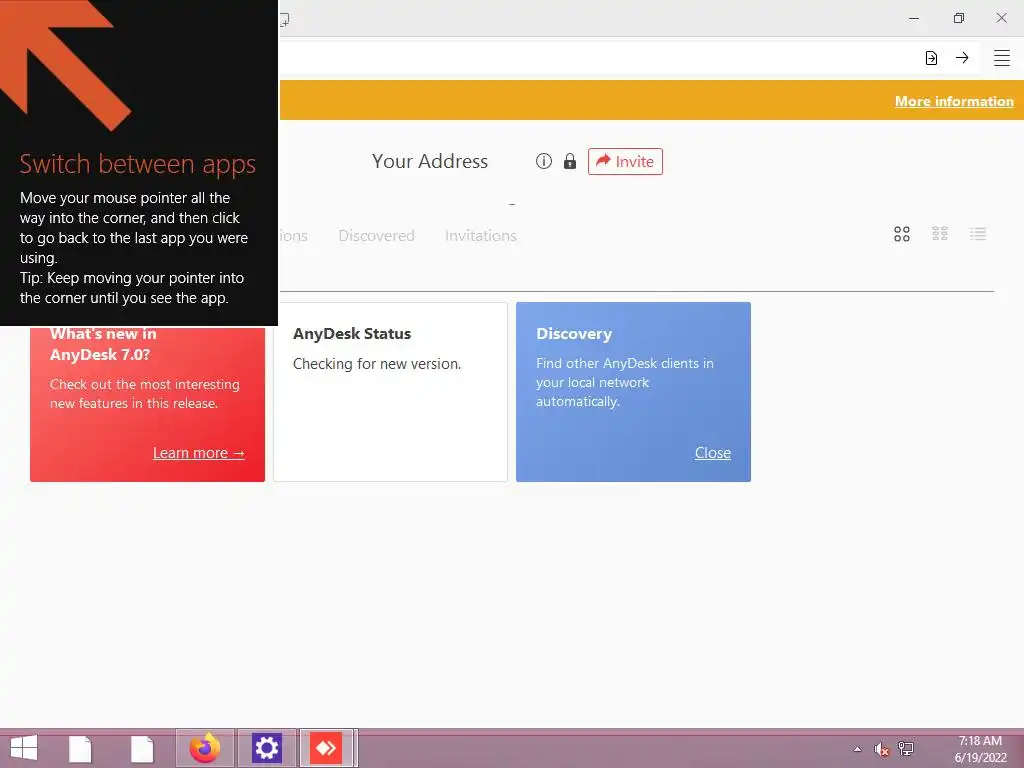Click the 'Your Address' label
Screen dimensions: 1024x768
point(430,161)
